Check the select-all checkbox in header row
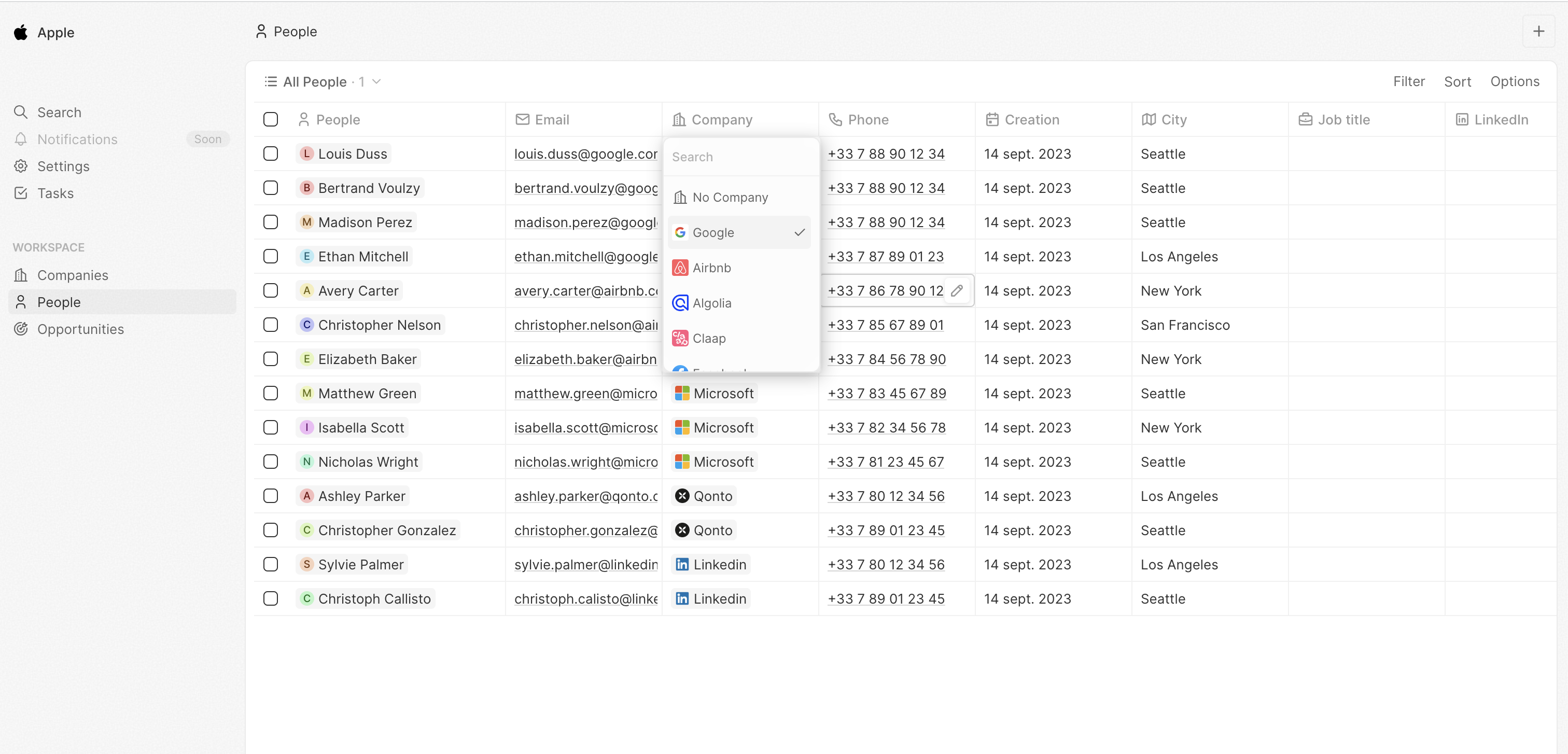Screen dimensions: 1568x754 [x=270, y=119]
